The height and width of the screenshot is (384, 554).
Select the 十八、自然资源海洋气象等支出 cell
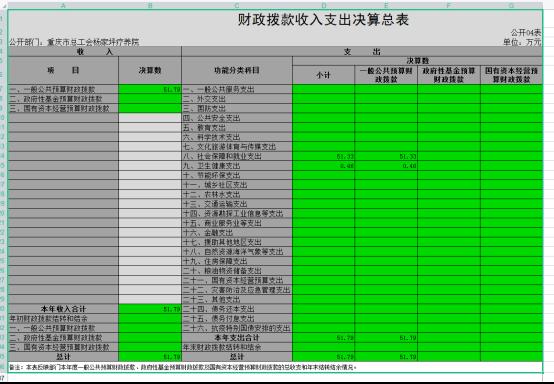[237, 252]
